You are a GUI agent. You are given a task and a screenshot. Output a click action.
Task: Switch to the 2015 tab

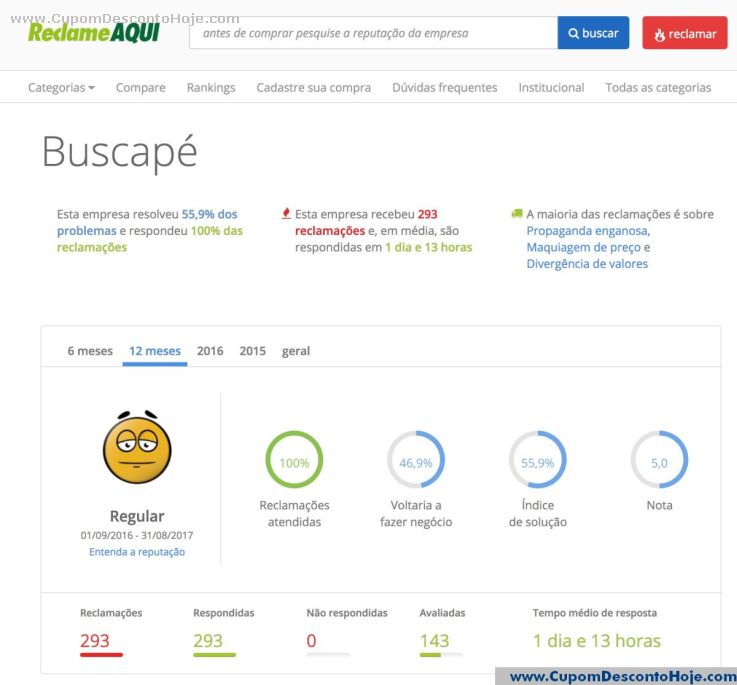point(252,351)
